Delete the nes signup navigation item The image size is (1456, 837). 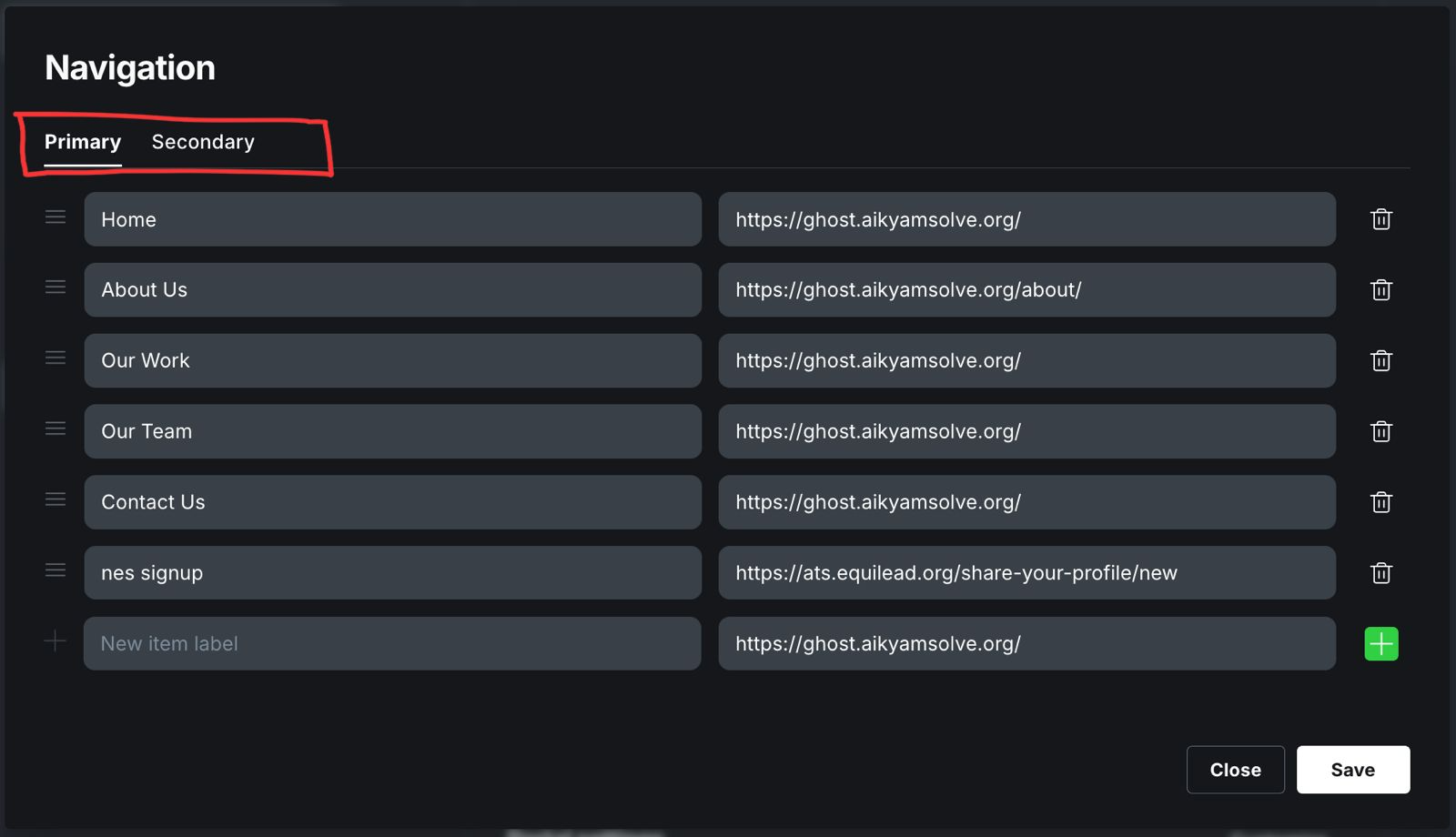tap(1380, 573)
